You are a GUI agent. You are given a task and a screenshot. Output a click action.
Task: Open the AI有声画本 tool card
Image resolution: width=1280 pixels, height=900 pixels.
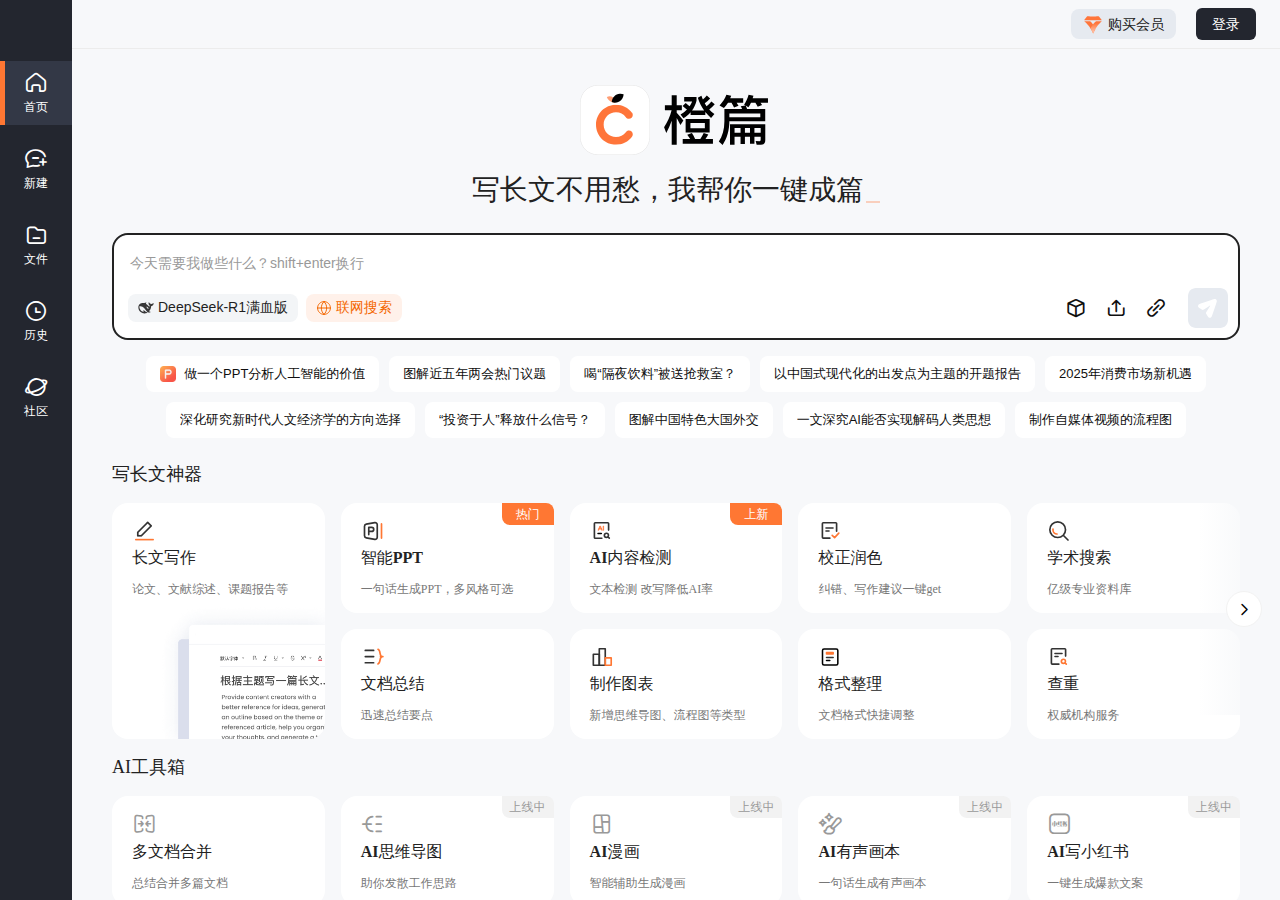[x=904, y=848]
